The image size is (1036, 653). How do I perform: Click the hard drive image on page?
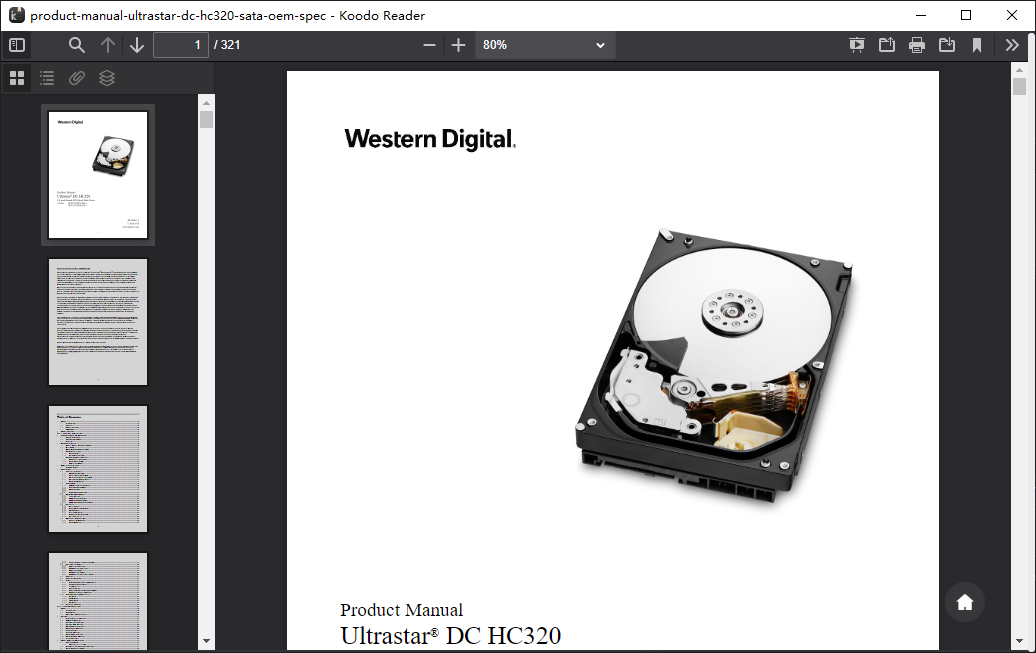click(x=714, y=365)
